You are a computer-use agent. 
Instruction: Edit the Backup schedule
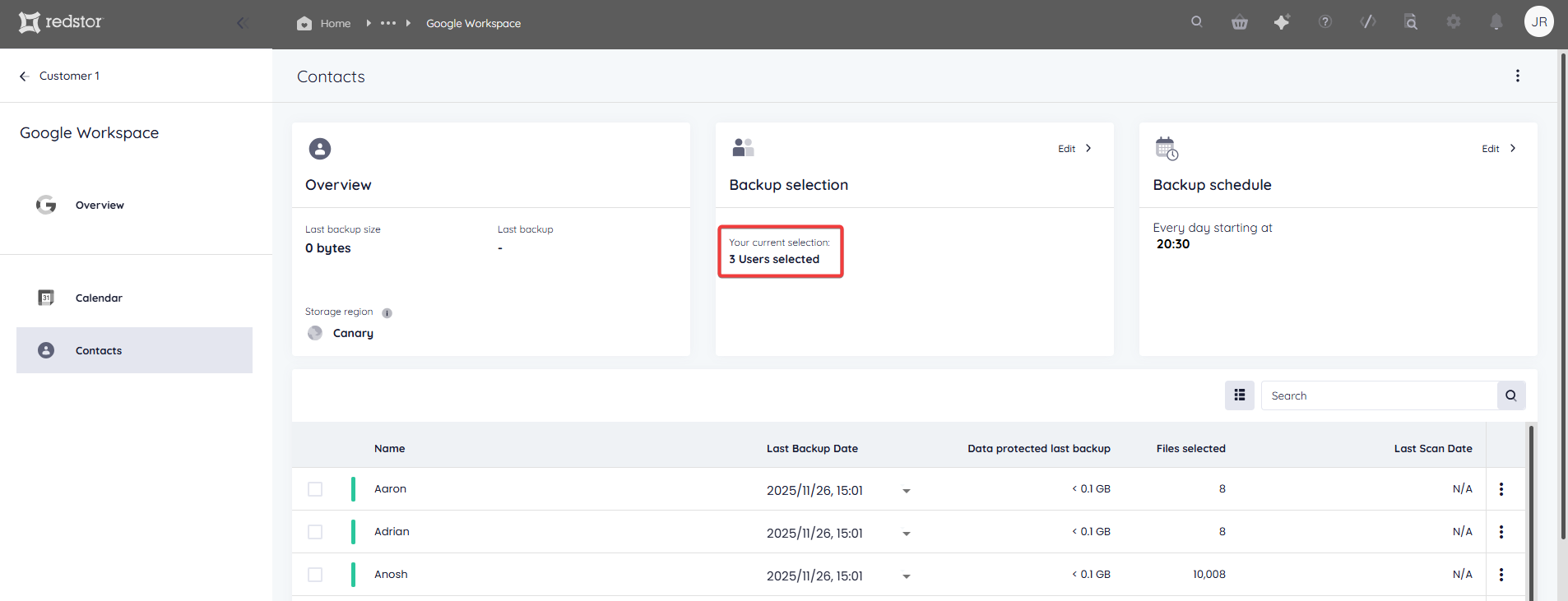[x=1498, y=149]
